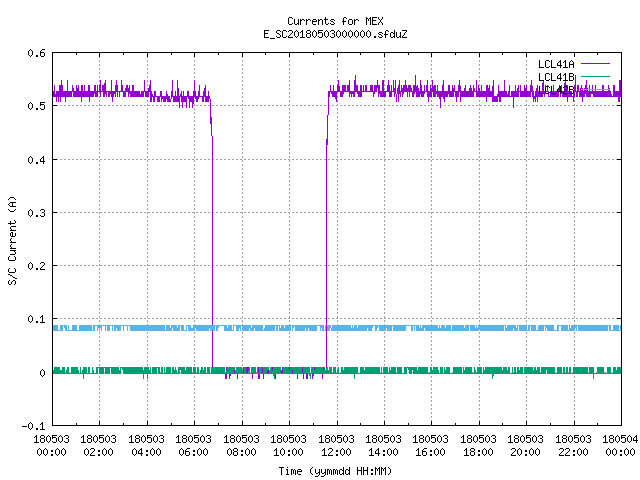640x480 pixels.
Task: Click the y-axis tick value 0.1
Action: [36, 319]
